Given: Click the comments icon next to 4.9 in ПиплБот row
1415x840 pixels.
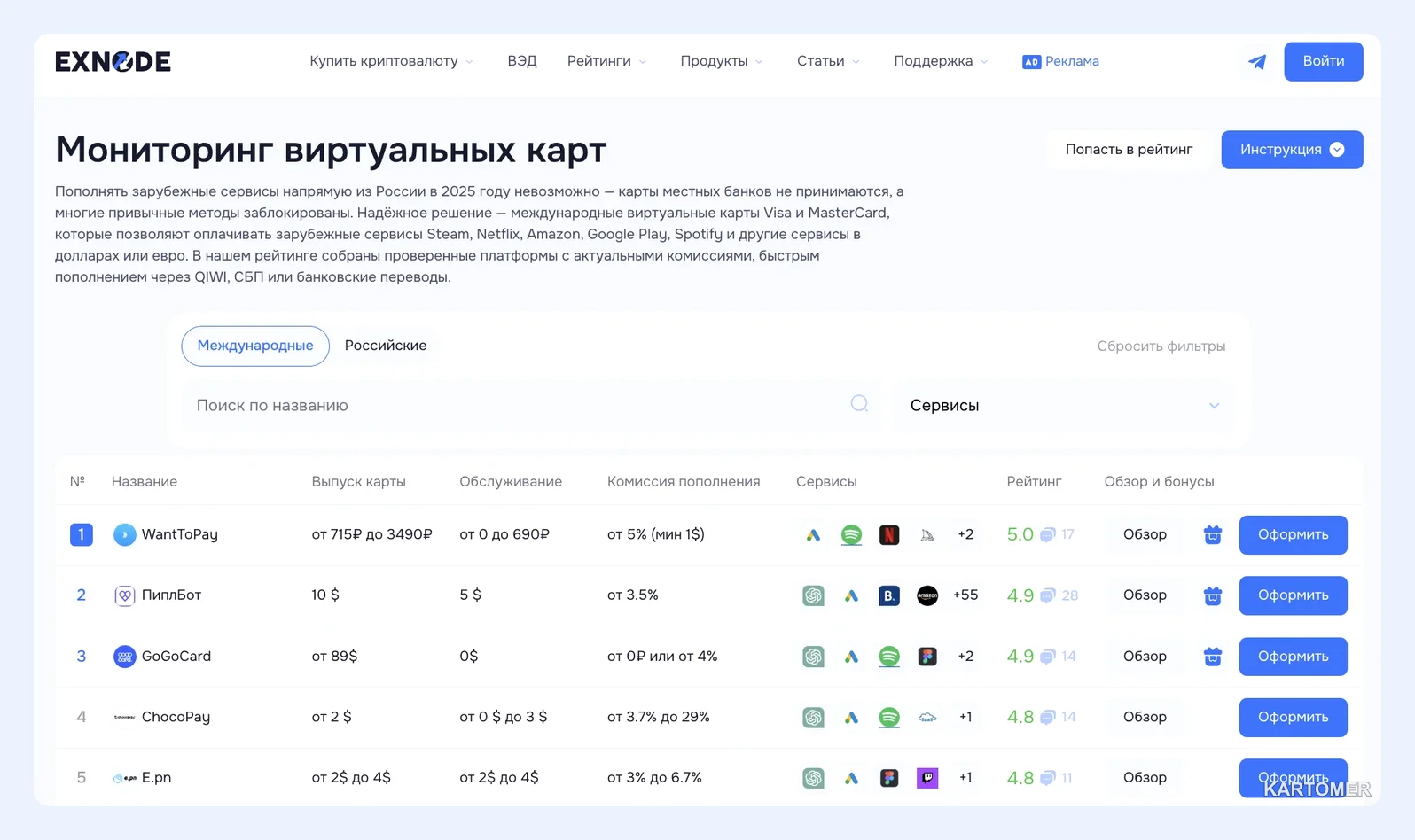Looking at the screenshot, I should pyautogui.click(x=1047, y=595).
